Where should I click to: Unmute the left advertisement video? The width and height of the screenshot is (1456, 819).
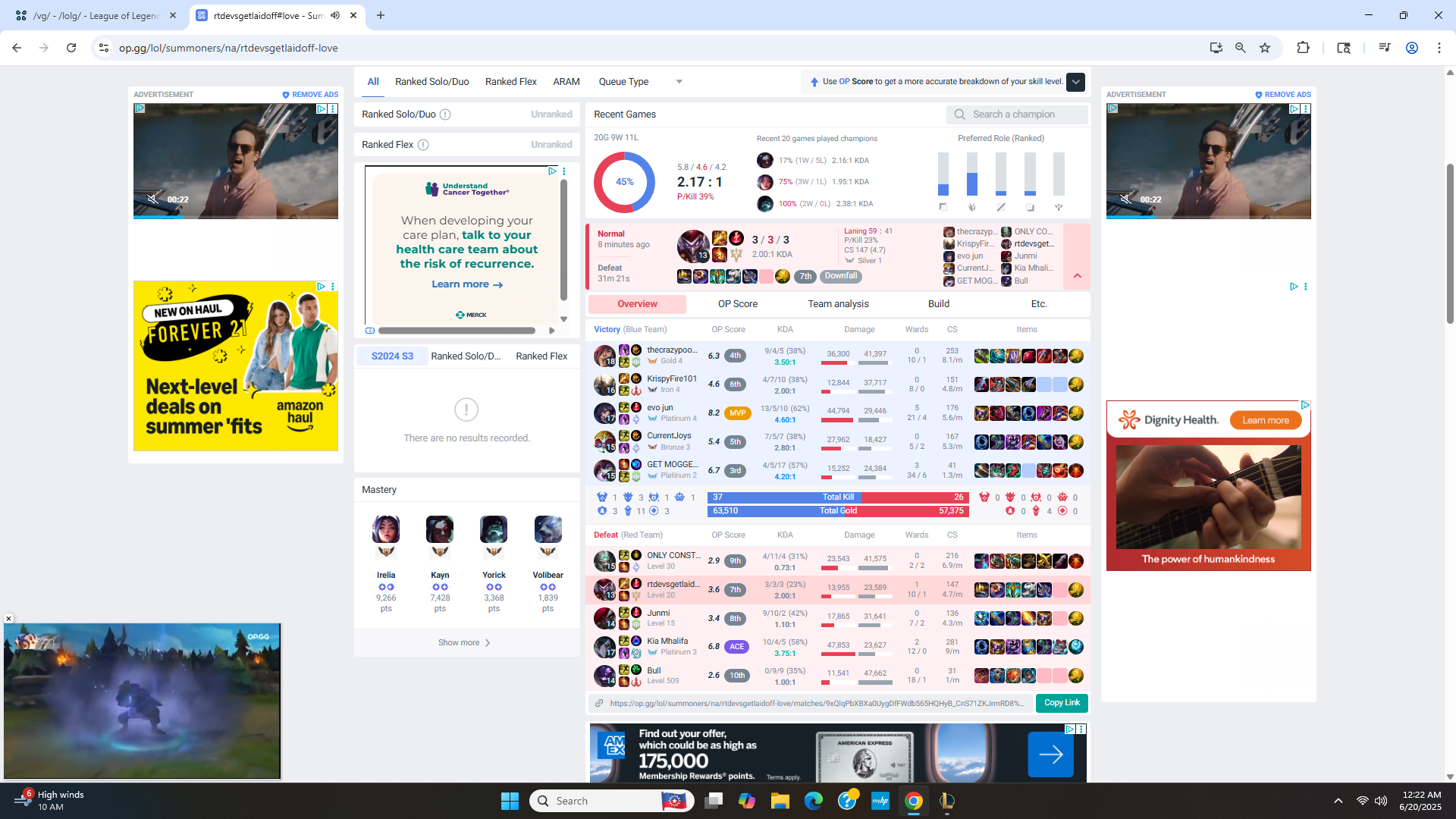point(152,199)
